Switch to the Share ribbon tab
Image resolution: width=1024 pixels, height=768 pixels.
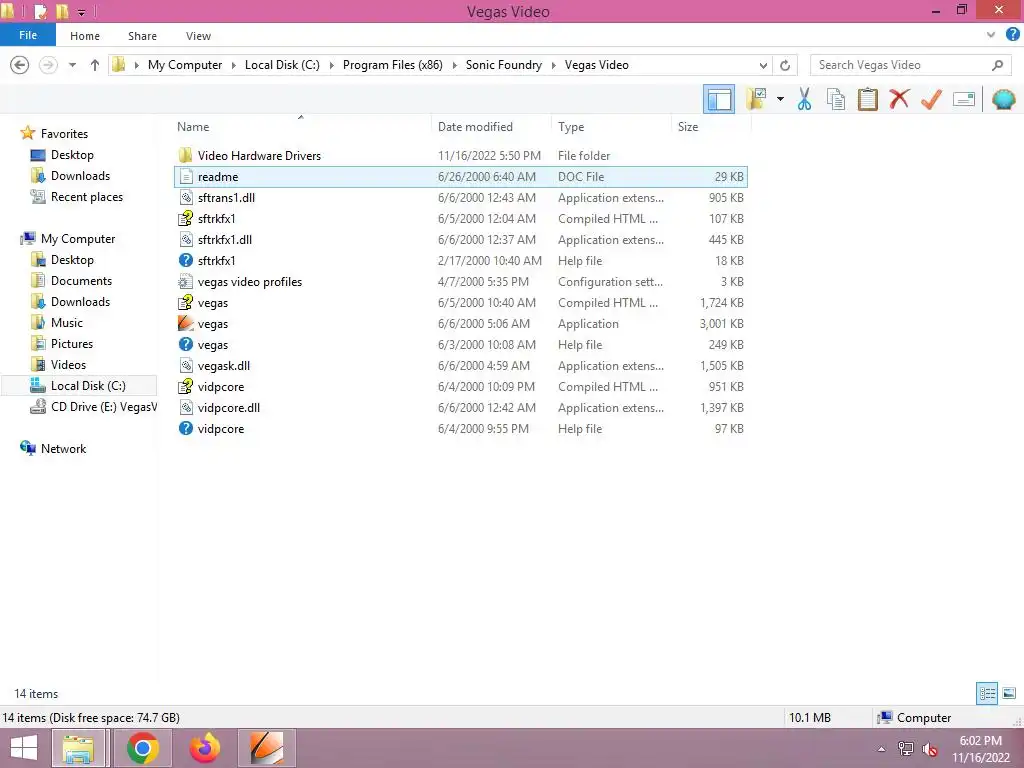142,36
